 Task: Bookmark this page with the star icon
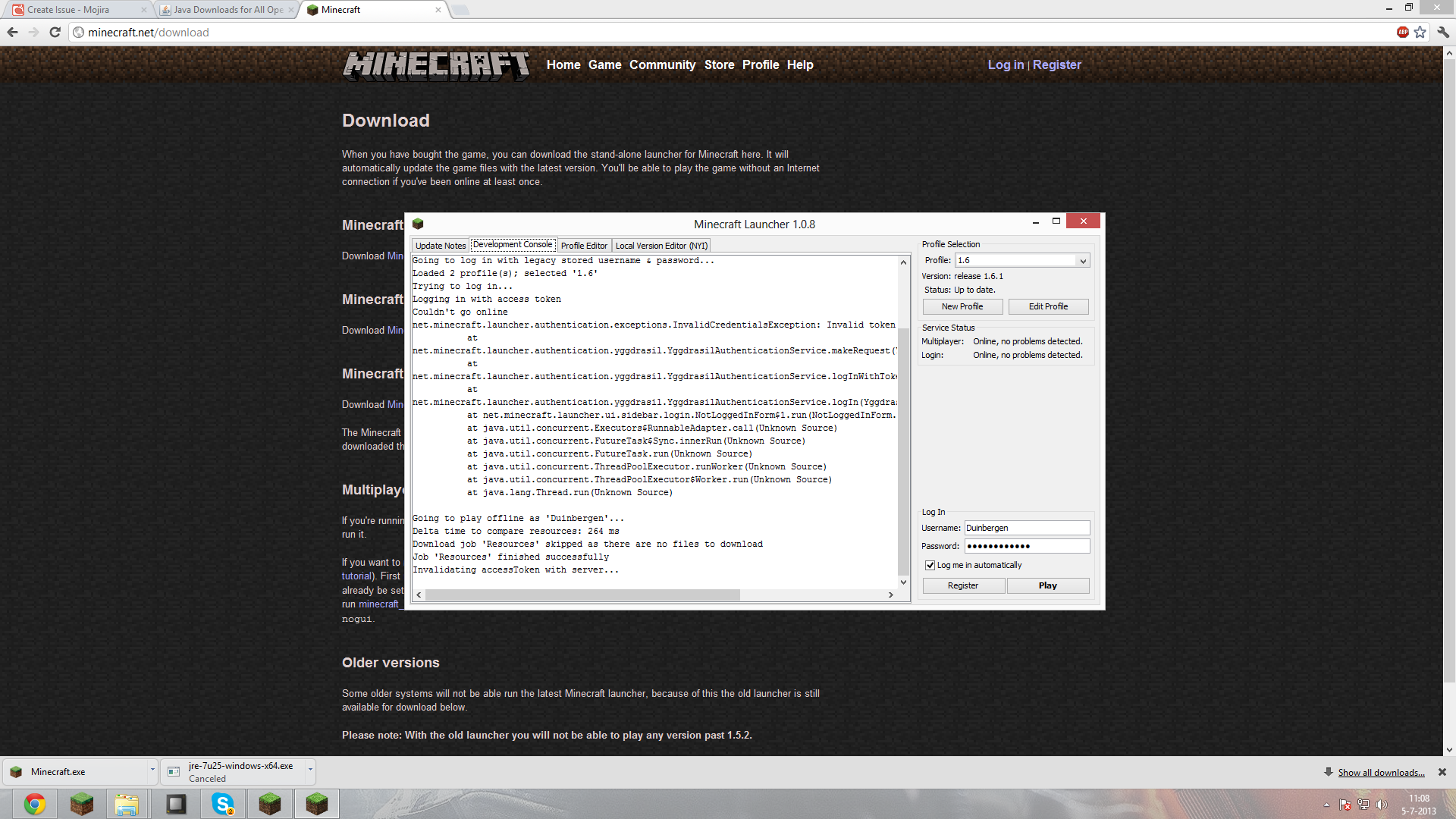point(1420,32)
